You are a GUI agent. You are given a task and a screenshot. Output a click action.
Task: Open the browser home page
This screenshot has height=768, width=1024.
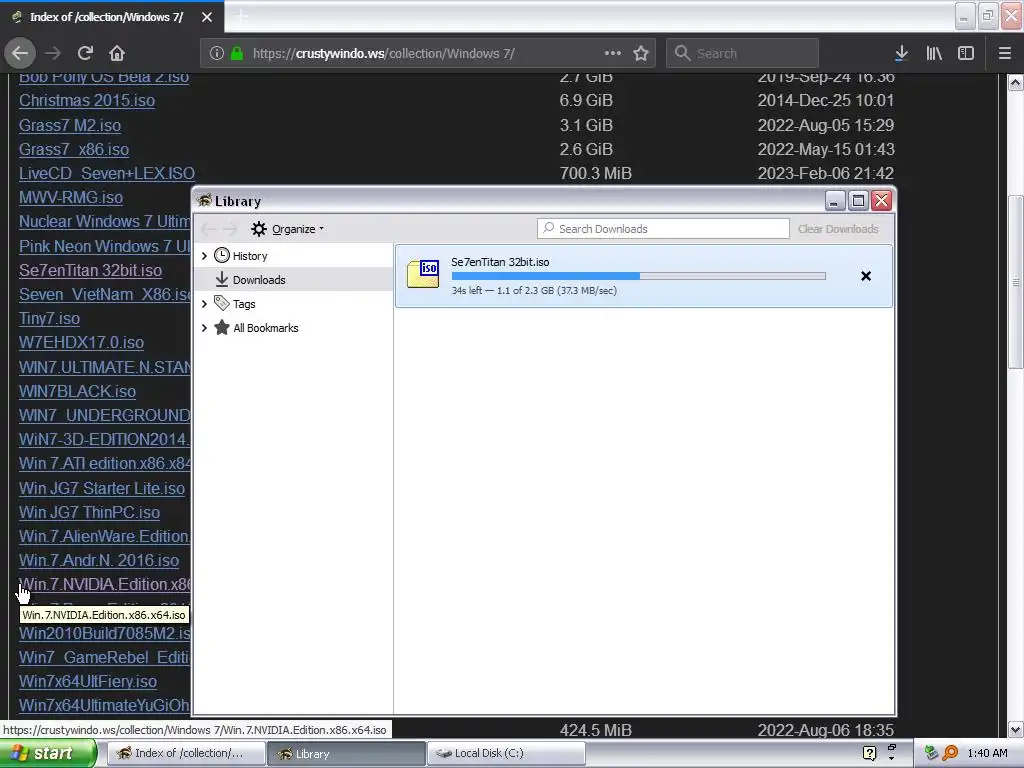click(117, 53)
